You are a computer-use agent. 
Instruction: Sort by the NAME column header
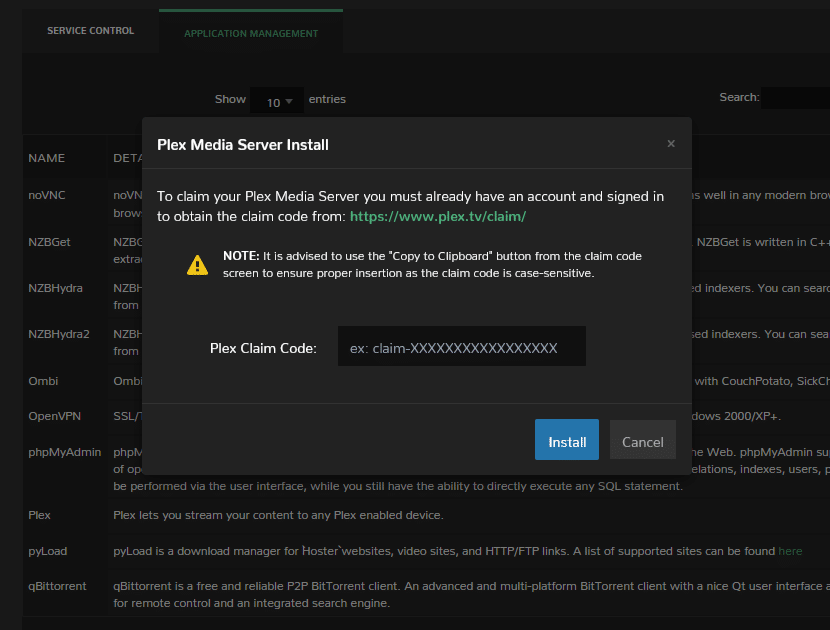46,158
